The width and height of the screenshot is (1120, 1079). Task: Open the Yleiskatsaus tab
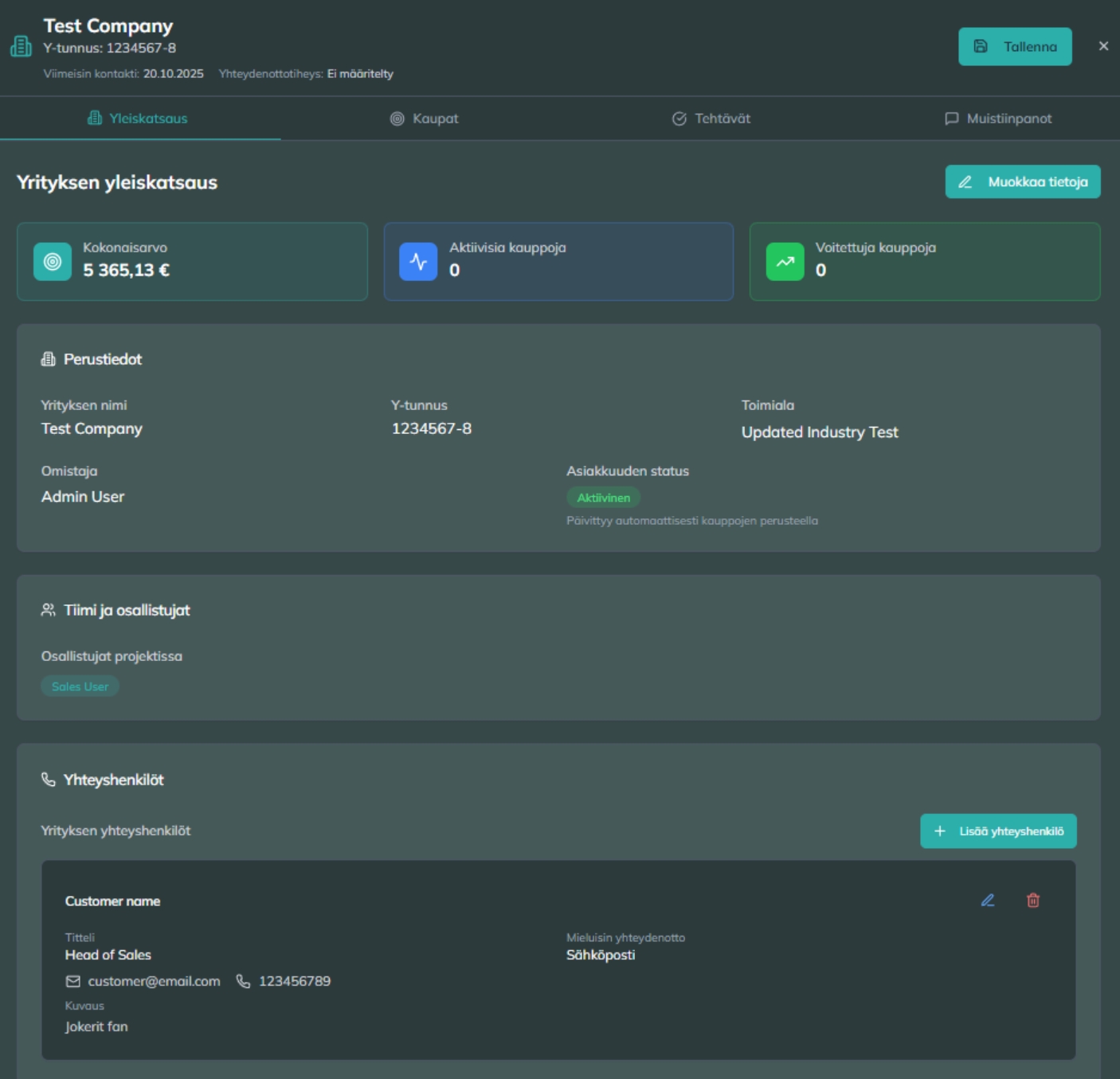click(139, 119)
